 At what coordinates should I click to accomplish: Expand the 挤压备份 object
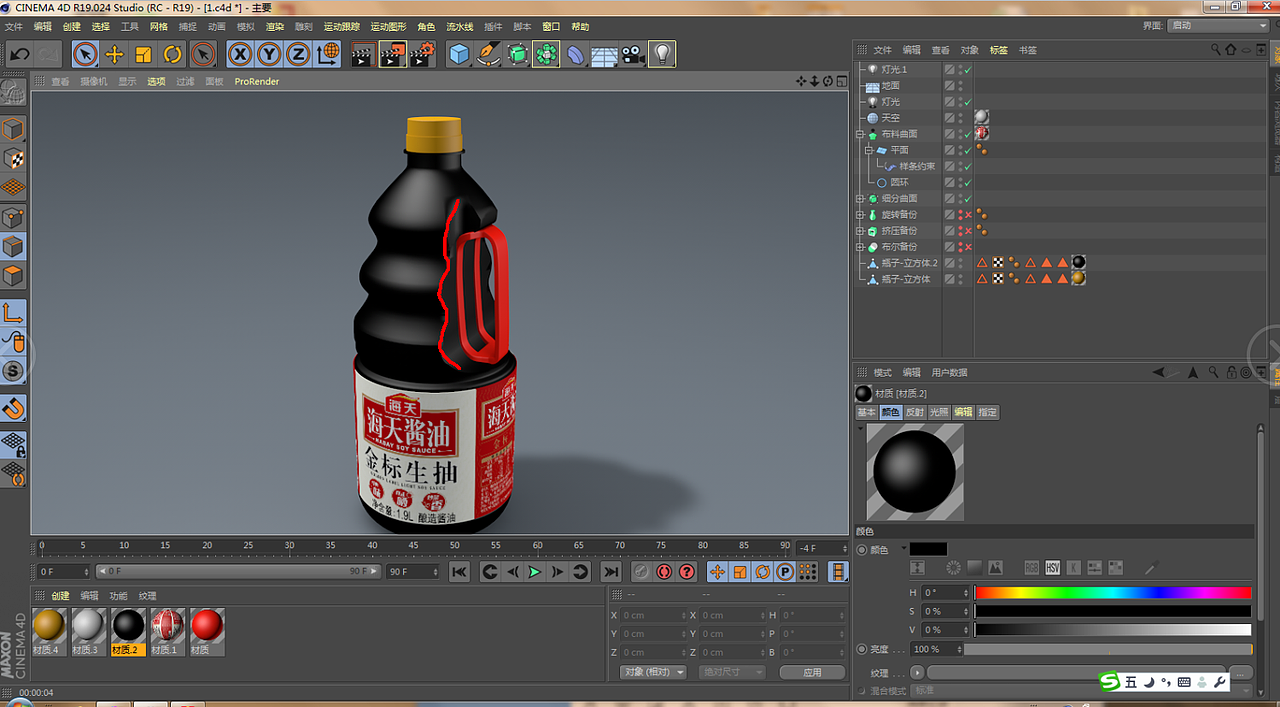[x=860, y=230]
